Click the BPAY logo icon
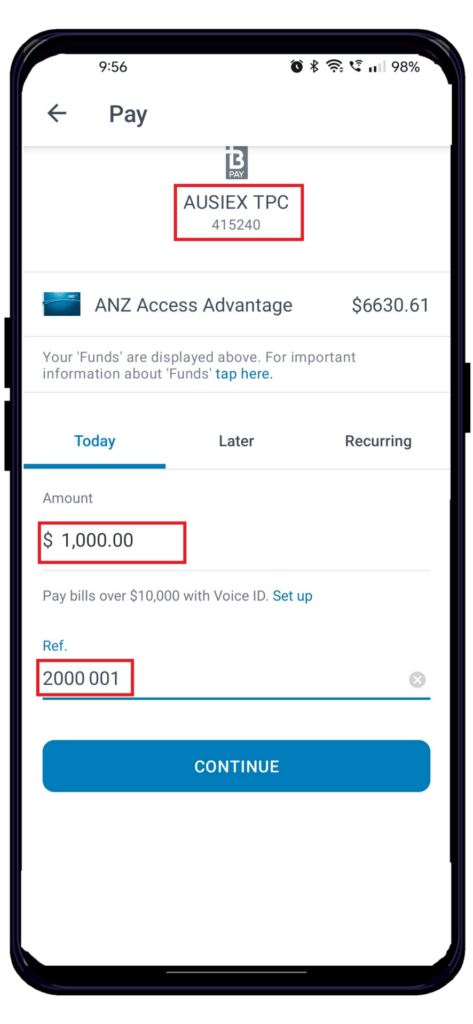This screenshot has width=473, height=1024. click(236, 163)
